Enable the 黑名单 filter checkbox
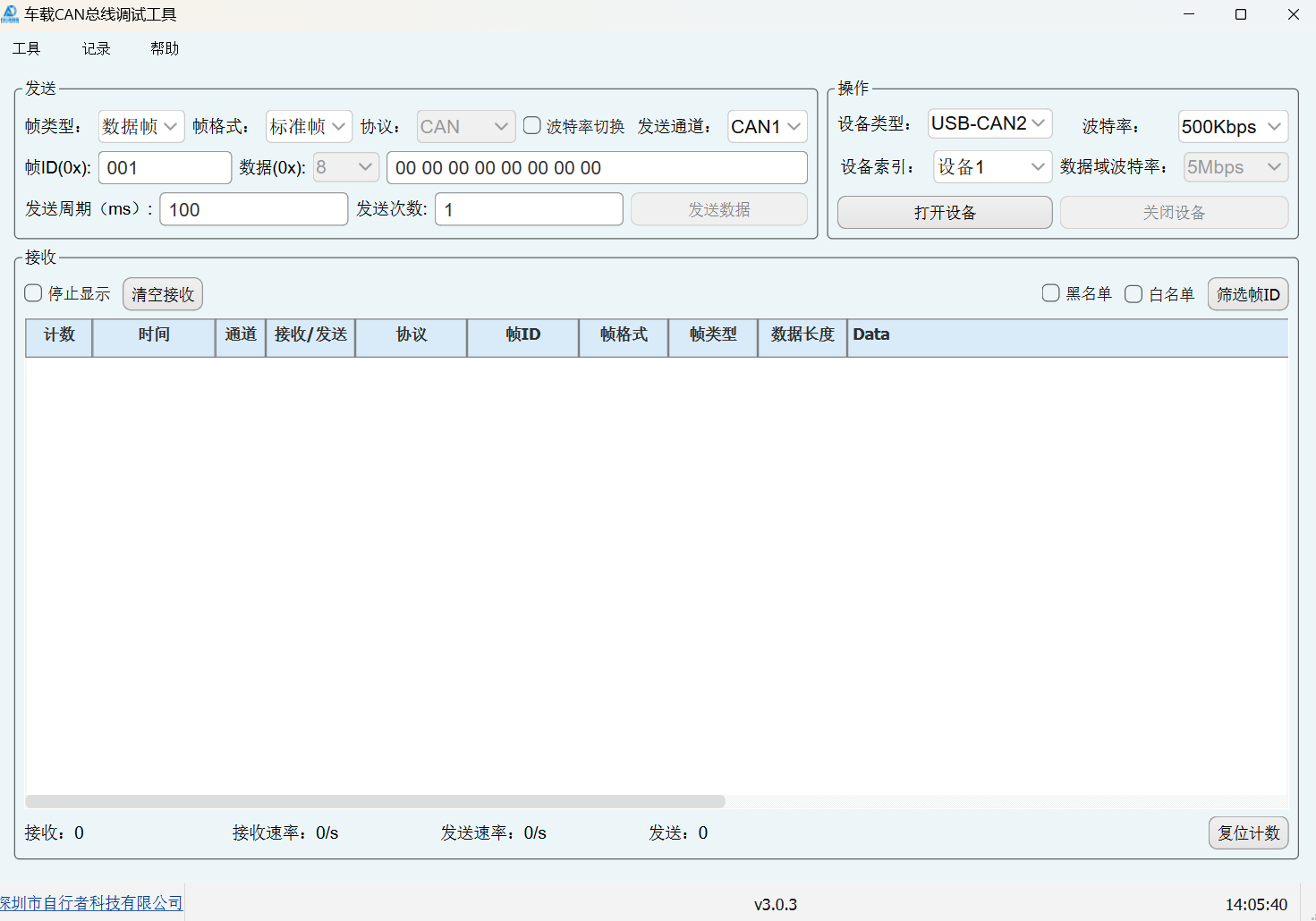 pyautogui.click(x=1051, y=293)
